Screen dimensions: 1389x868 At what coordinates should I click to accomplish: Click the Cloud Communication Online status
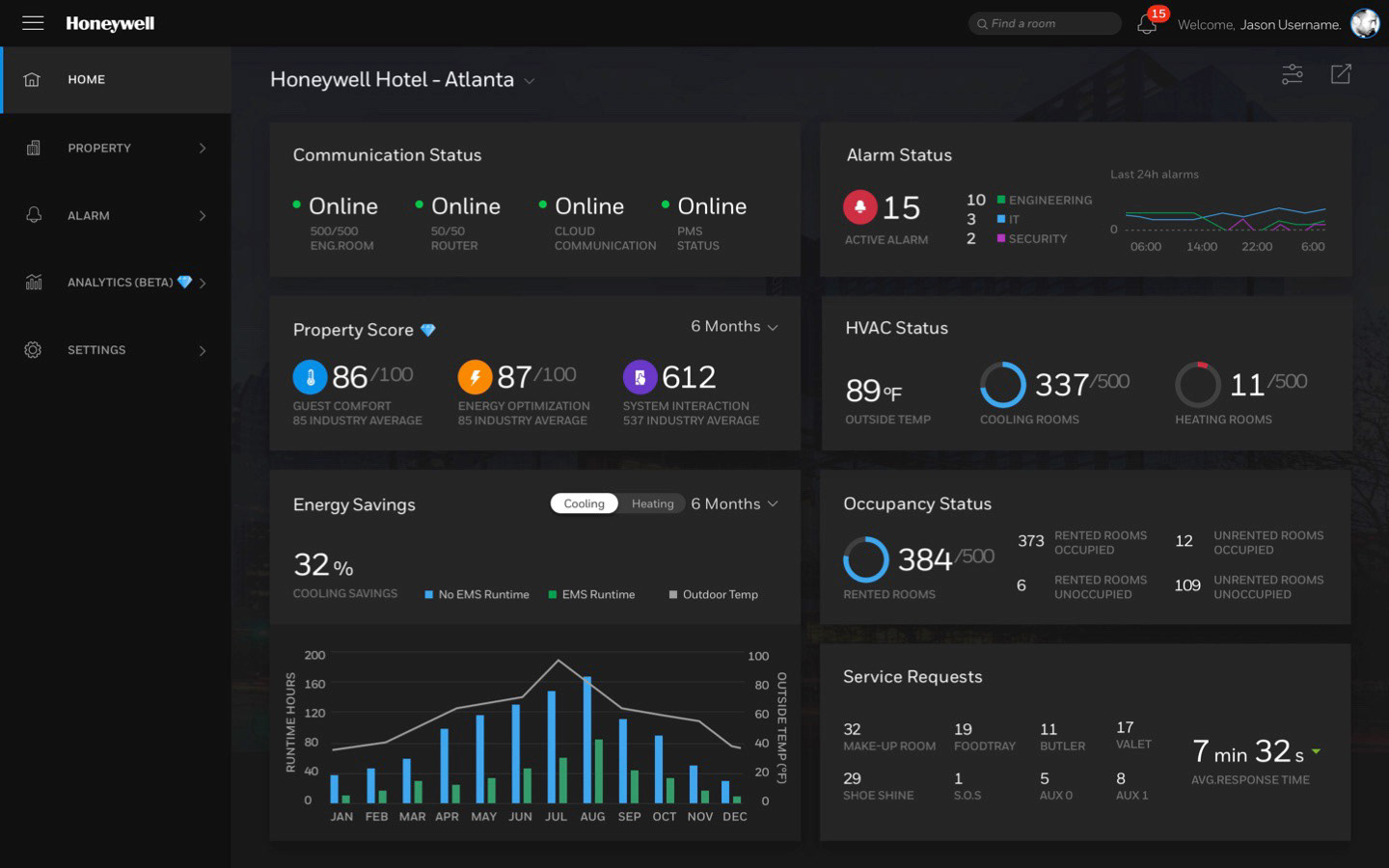(597, 223)
